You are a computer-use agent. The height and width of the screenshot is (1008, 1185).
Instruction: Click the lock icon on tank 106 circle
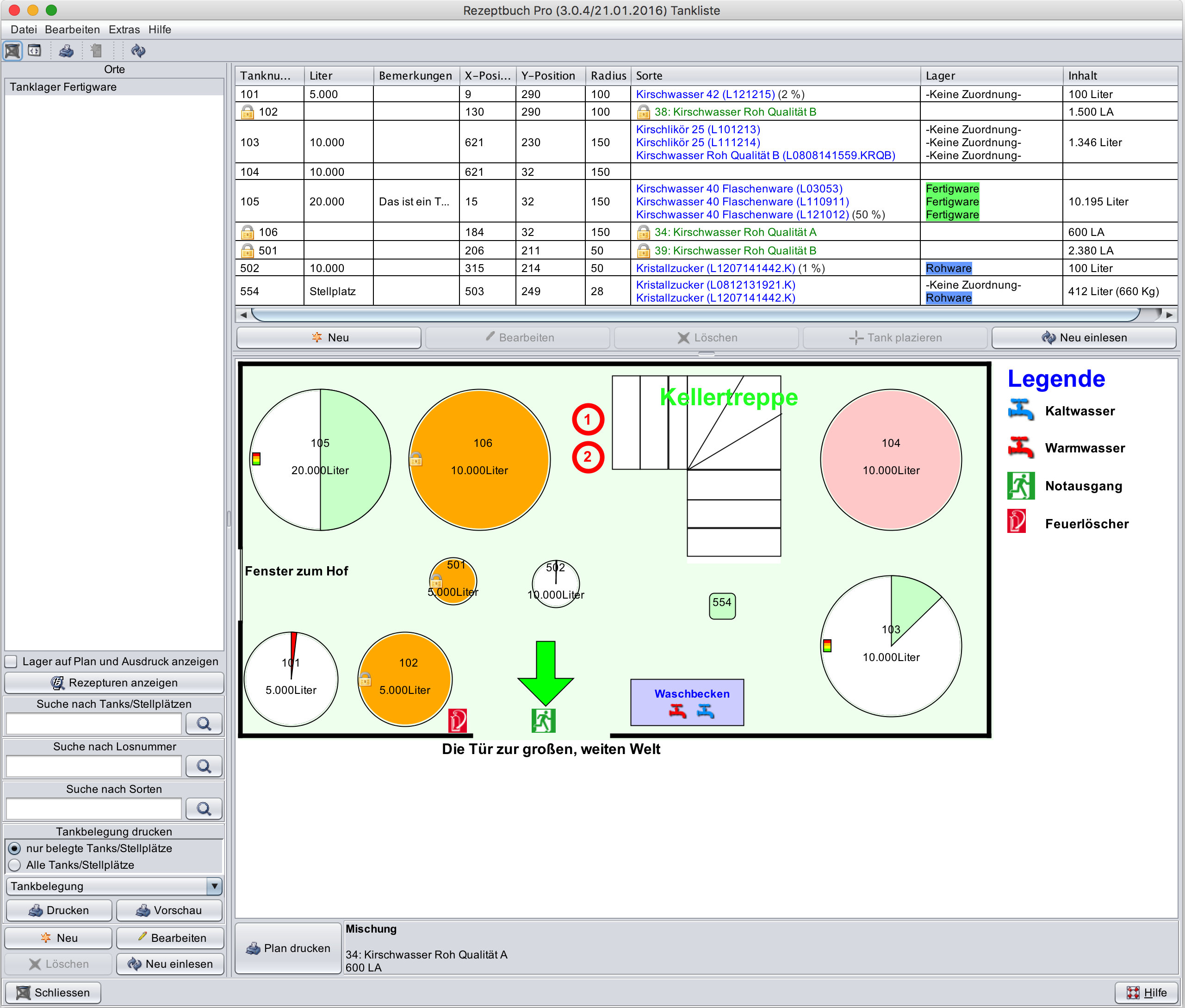pos(416,459)
